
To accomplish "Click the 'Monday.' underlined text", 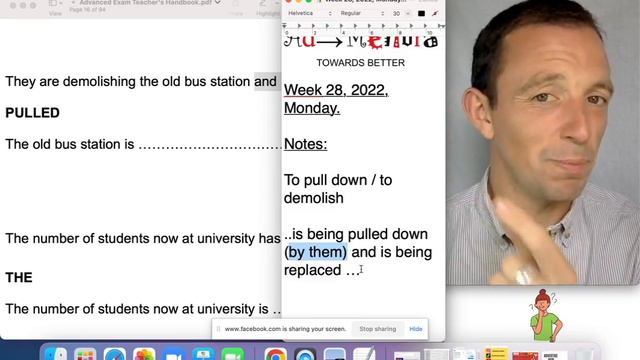I will click(312, 108).
